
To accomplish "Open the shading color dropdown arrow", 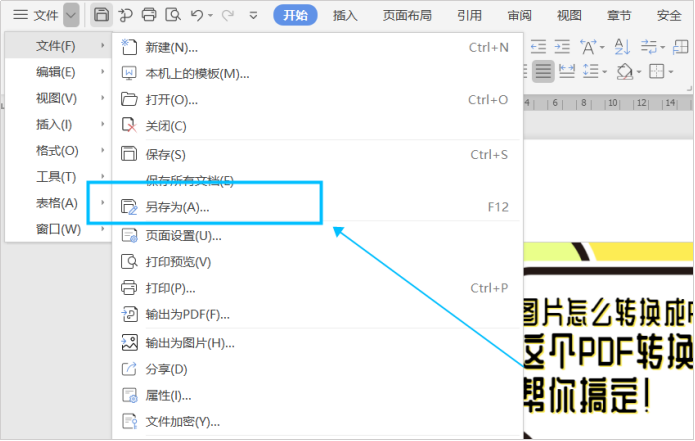I will [639, 71].
